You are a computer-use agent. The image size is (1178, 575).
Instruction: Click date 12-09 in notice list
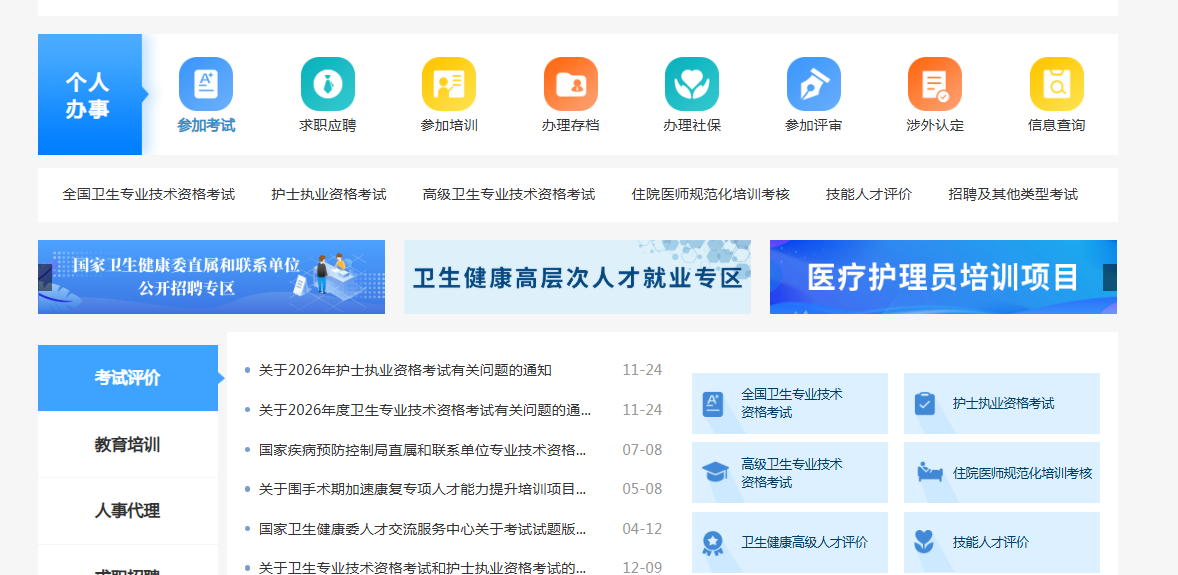pos(642,568)
